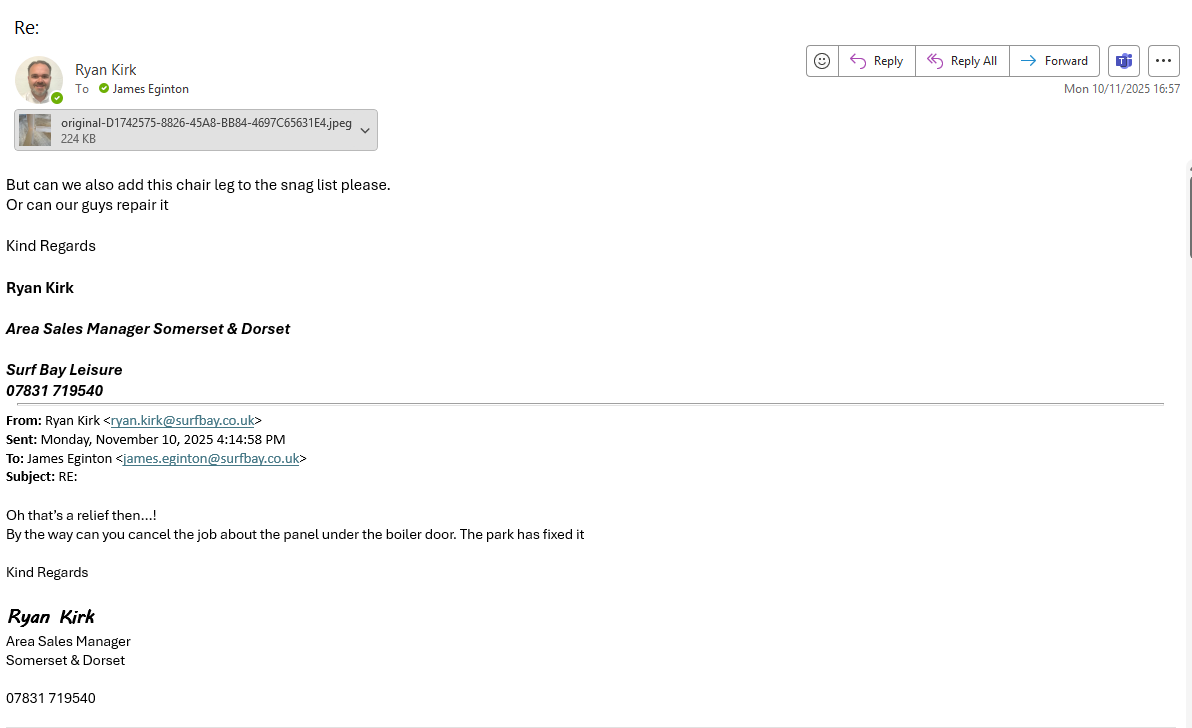Click the presence badge on the avatar
This screenshot has width=1192, height=728.
pos(57,98)
